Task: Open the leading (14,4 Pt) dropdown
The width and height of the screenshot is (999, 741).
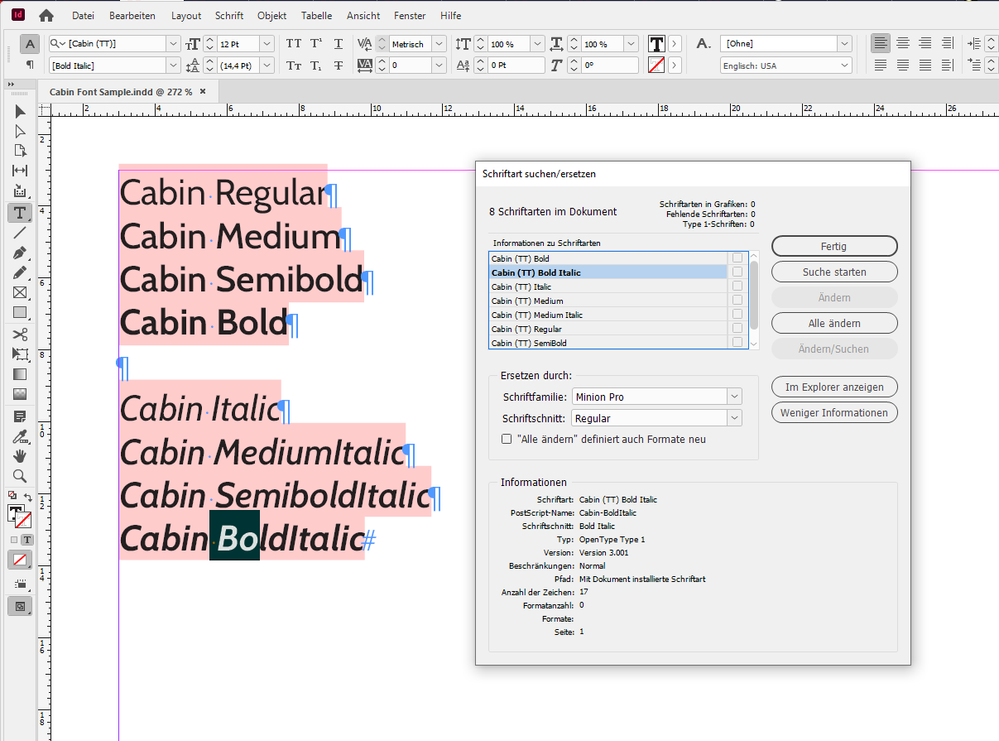Action: click(267, 66)
